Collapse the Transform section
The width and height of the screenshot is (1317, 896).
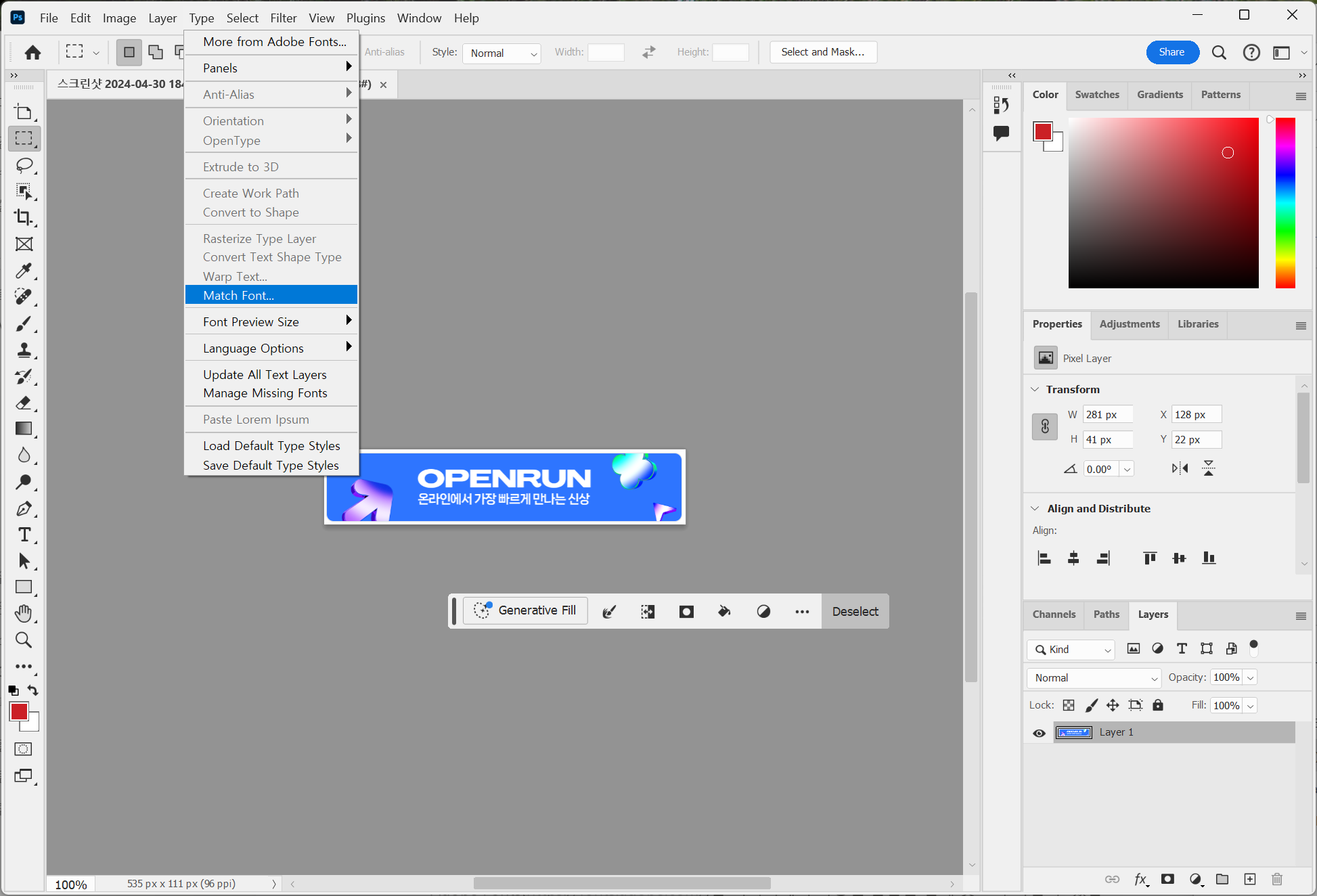coord(1035,389)
